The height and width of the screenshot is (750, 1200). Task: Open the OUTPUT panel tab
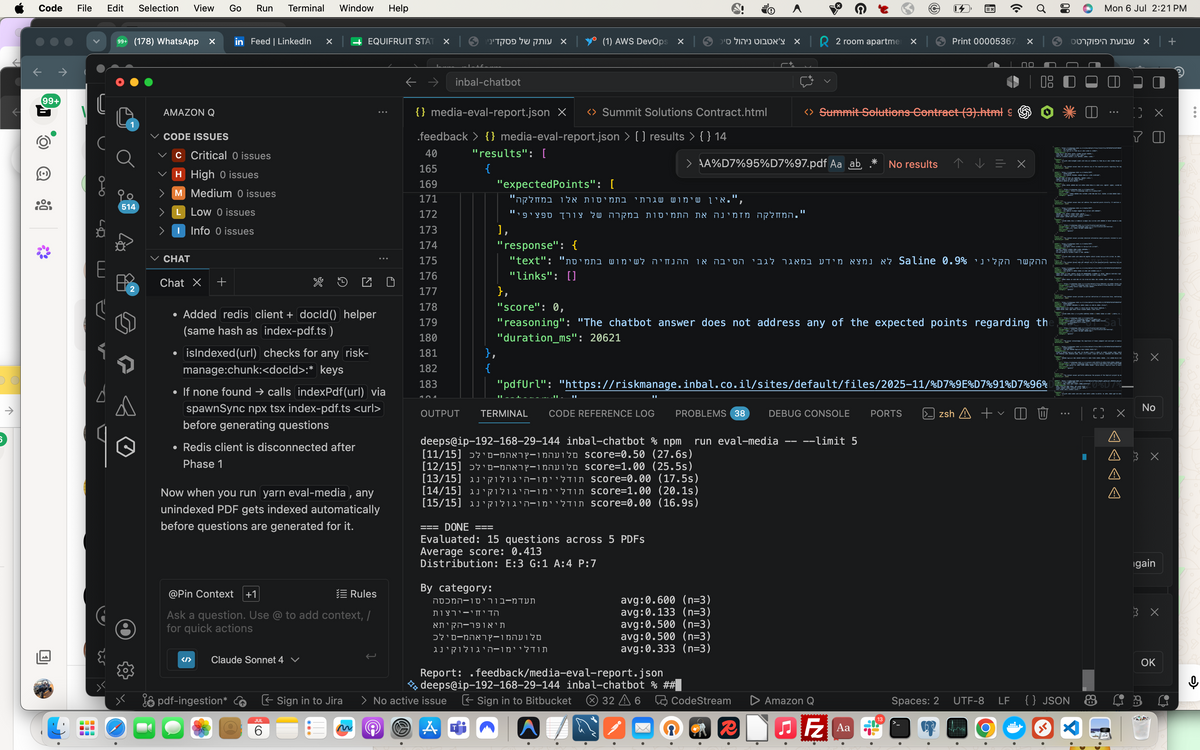click(440, 413)
